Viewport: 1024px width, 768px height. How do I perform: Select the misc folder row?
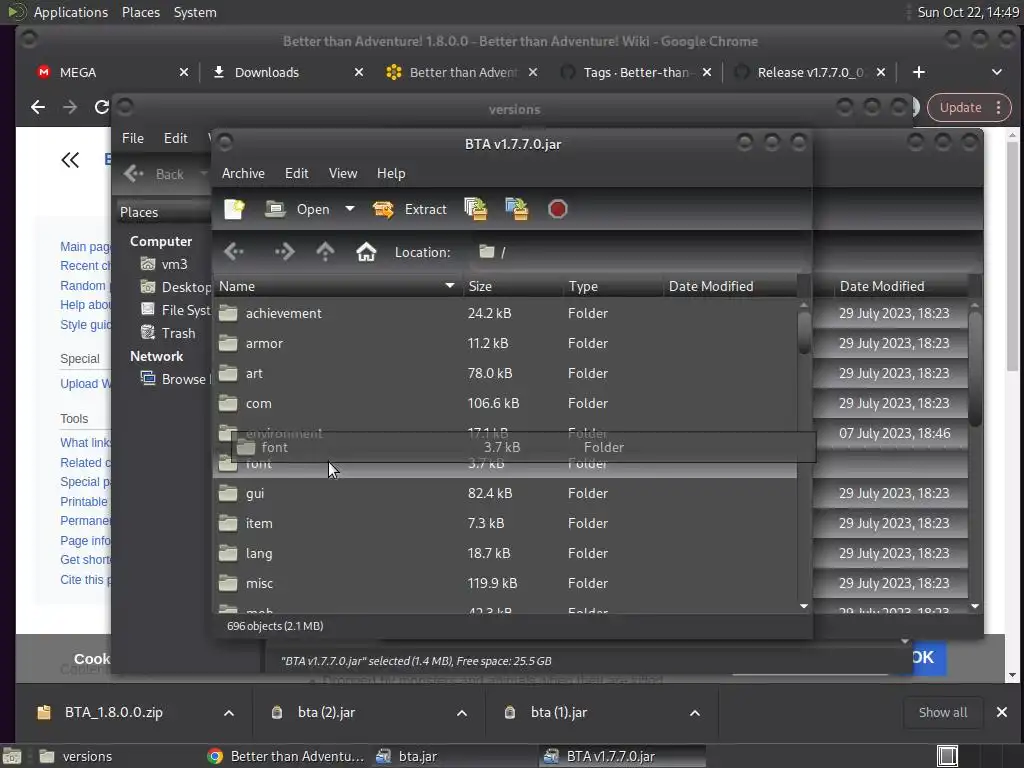point(505,583)
